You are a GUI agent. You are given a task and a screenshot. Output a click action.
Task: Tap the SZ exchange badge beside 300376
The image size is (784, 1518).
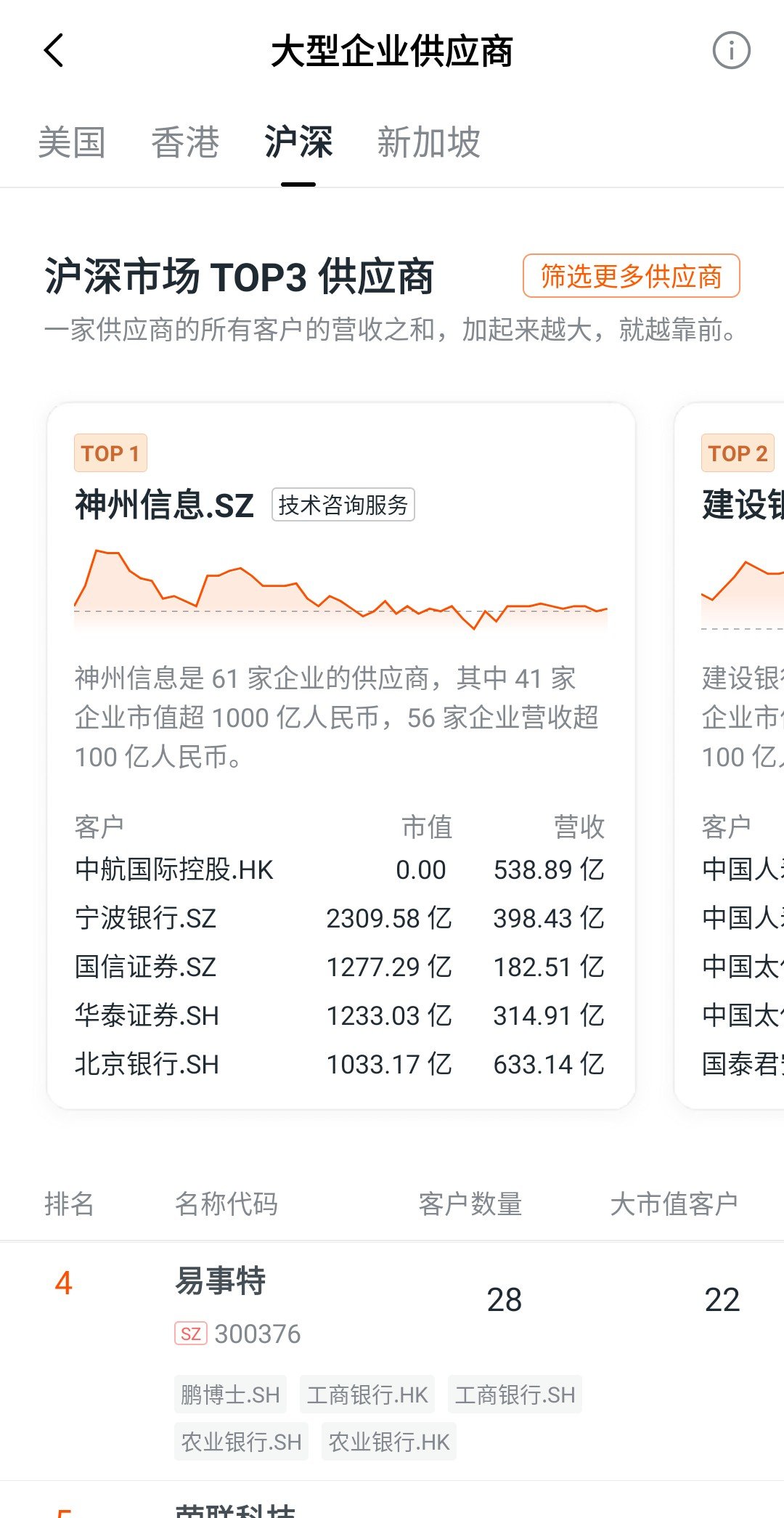[190, 1334]
